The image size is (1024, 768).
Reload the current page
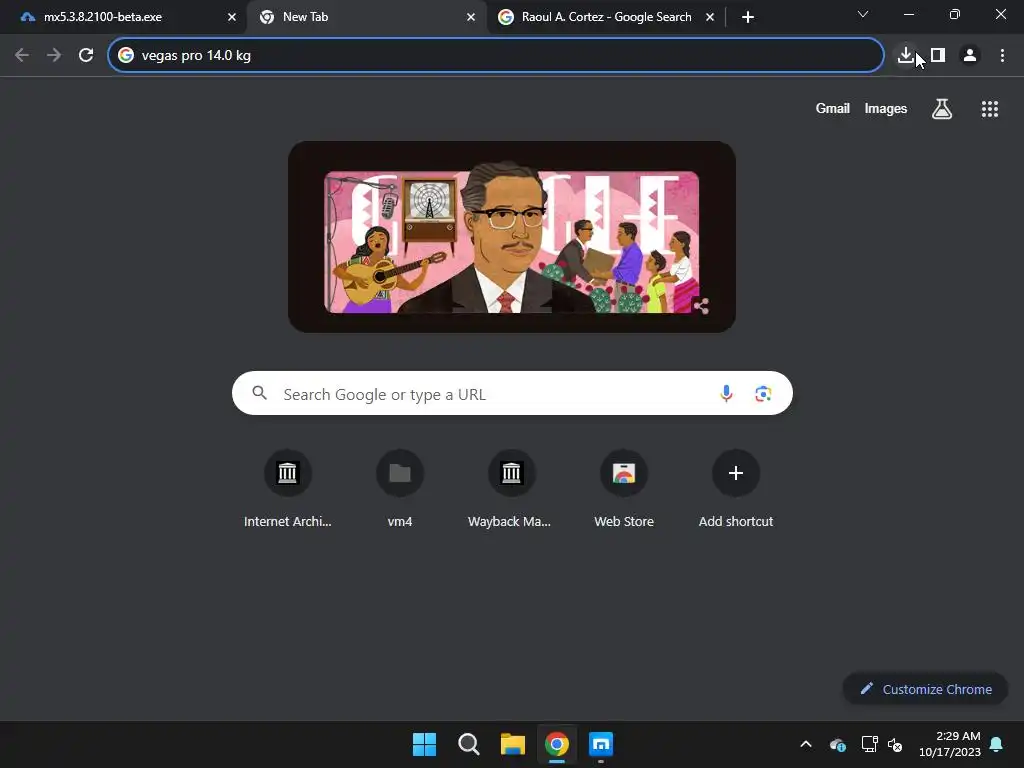[86, 56]
